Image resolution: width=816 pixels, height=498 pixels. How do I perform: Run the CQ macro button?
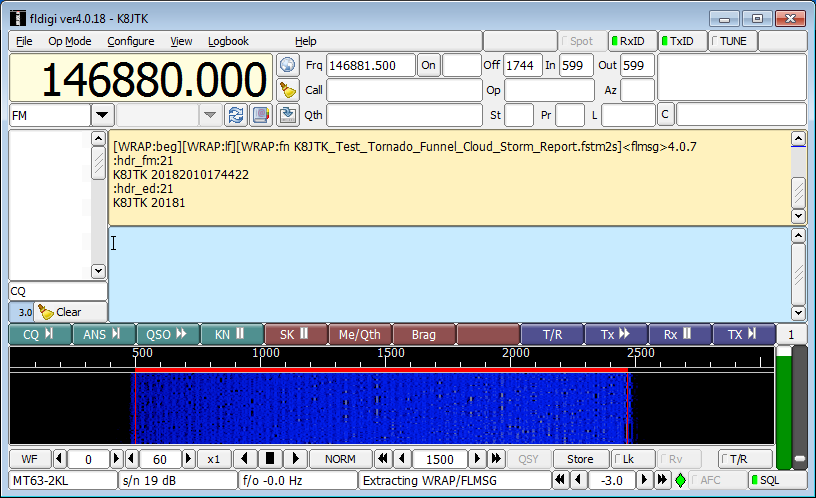[x=40, y=334]
